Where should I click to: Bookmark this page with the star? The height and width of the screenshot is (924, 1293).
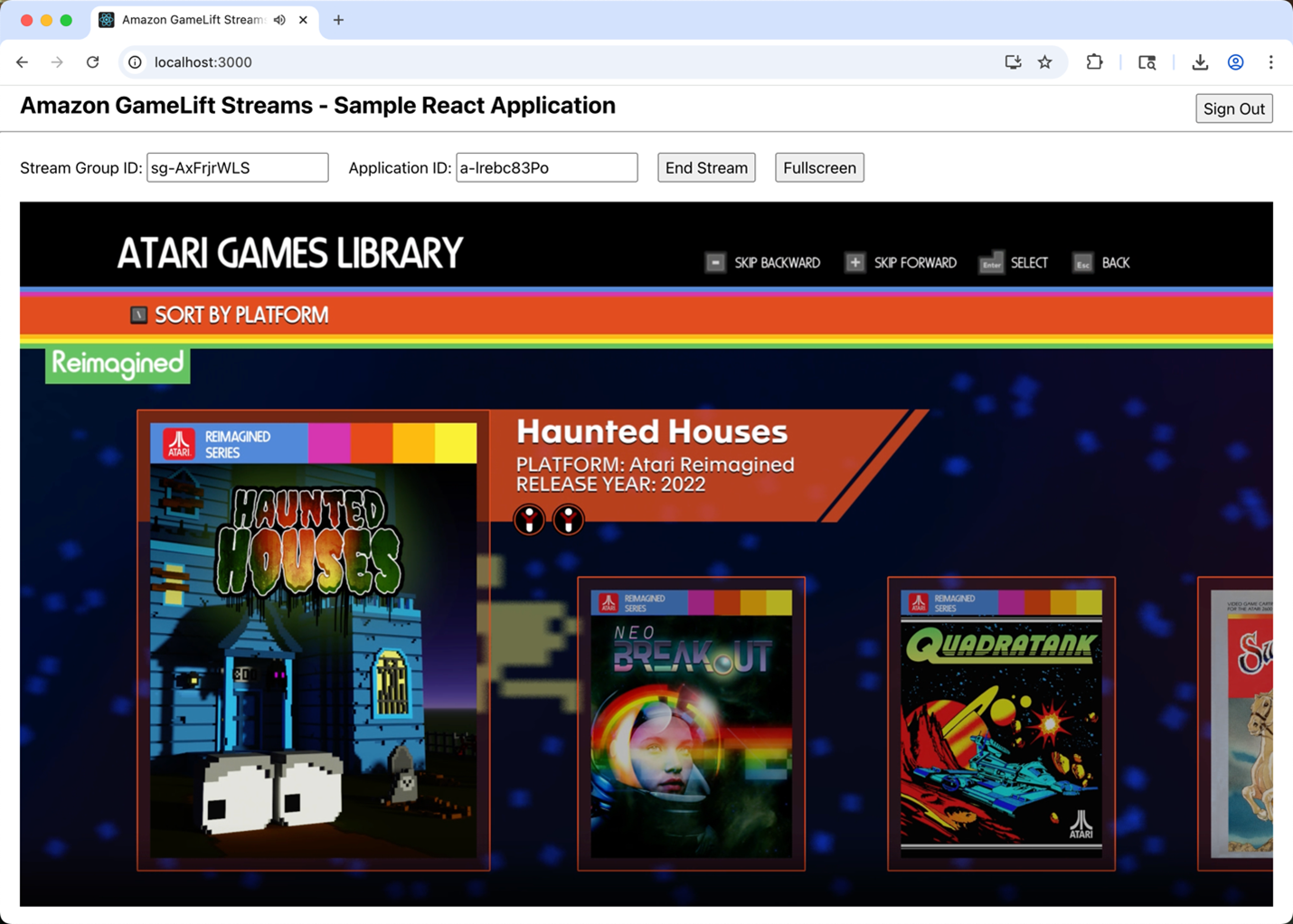tap(1045, 62)
